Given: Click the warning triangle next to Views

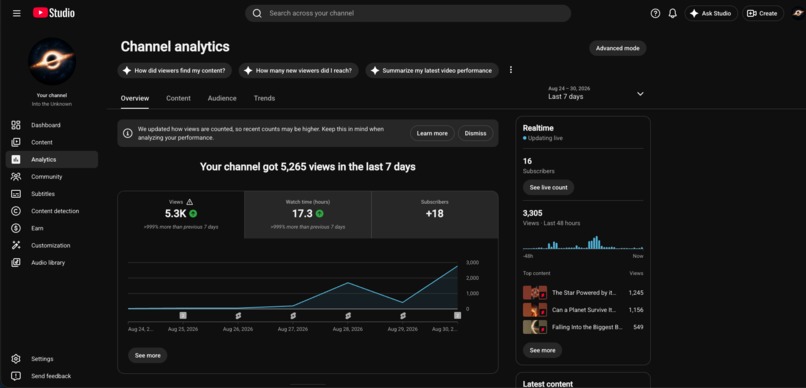Looking at the screenshot, I should point(190,202).
